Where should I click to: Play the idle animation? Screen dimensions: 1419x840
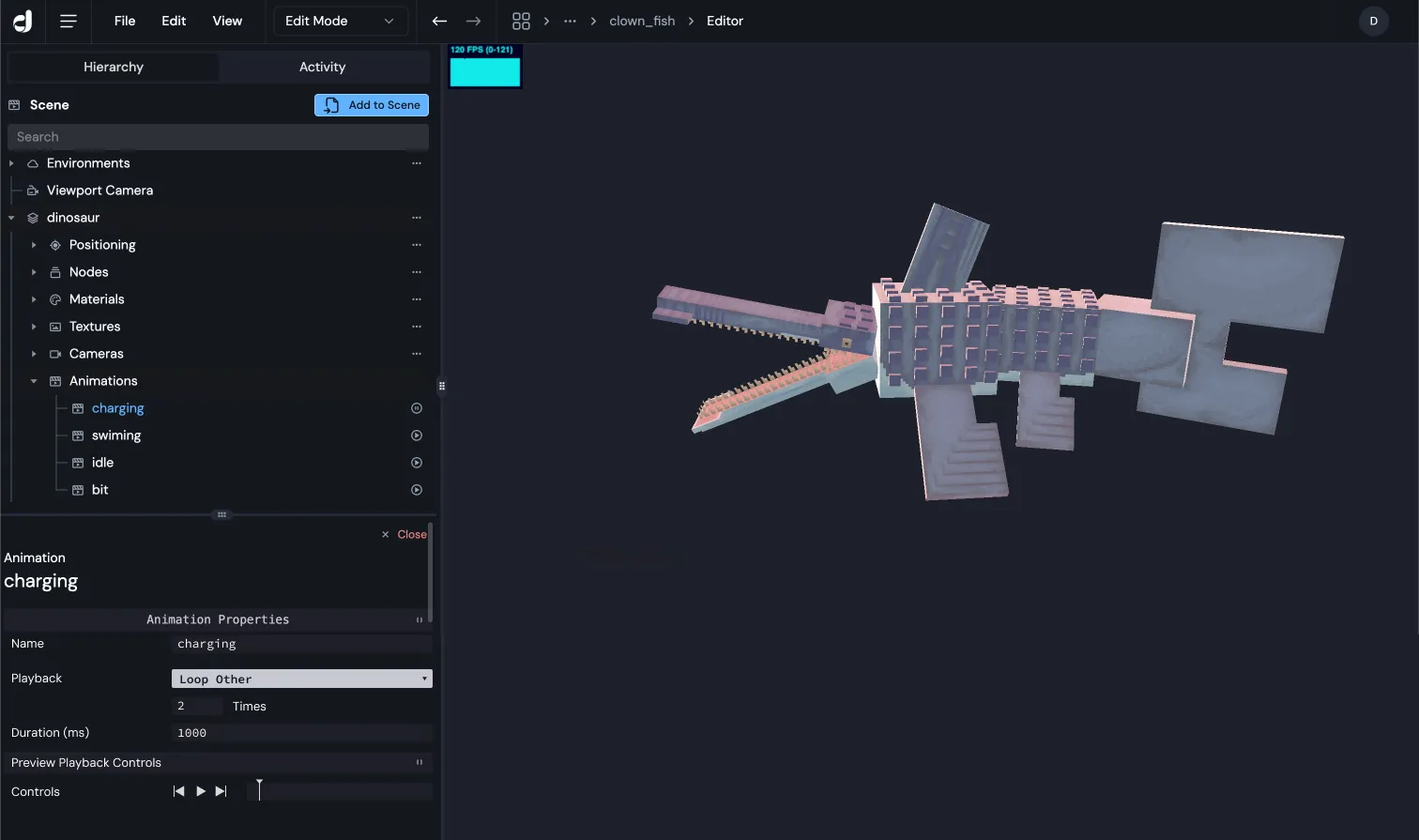point(417,463)
